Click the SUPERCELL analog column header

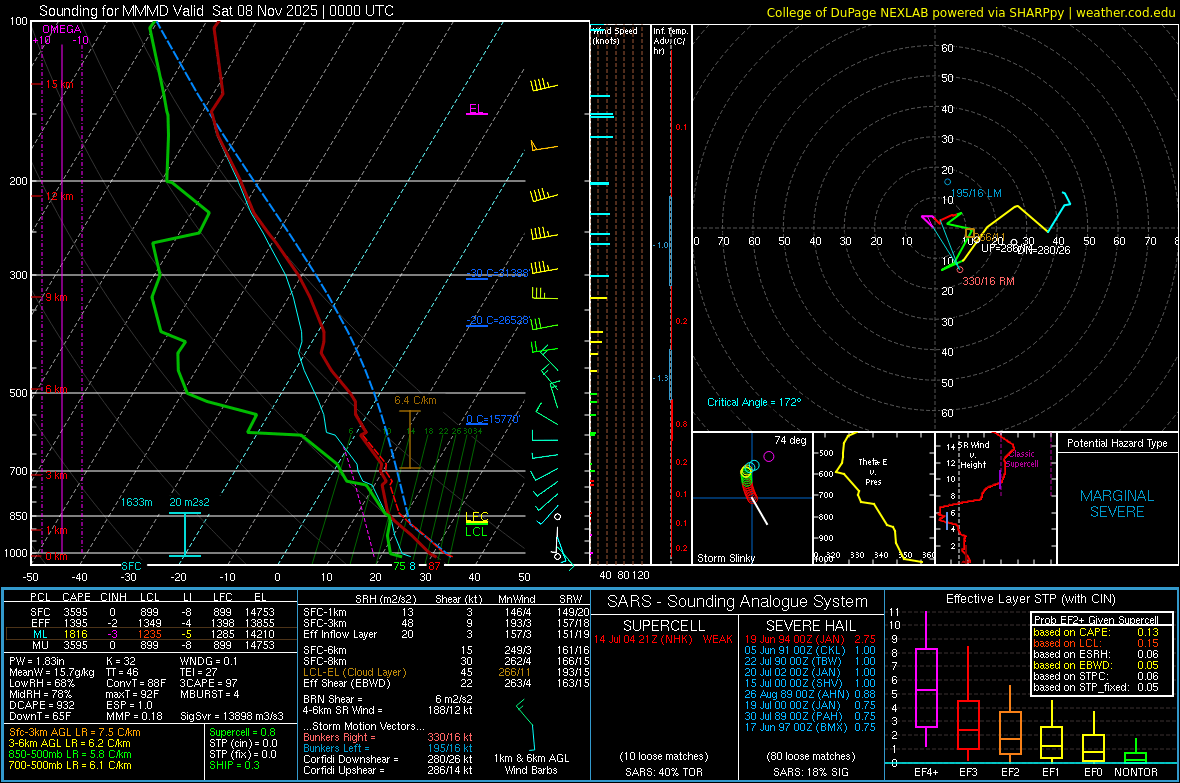pos(664,626)
